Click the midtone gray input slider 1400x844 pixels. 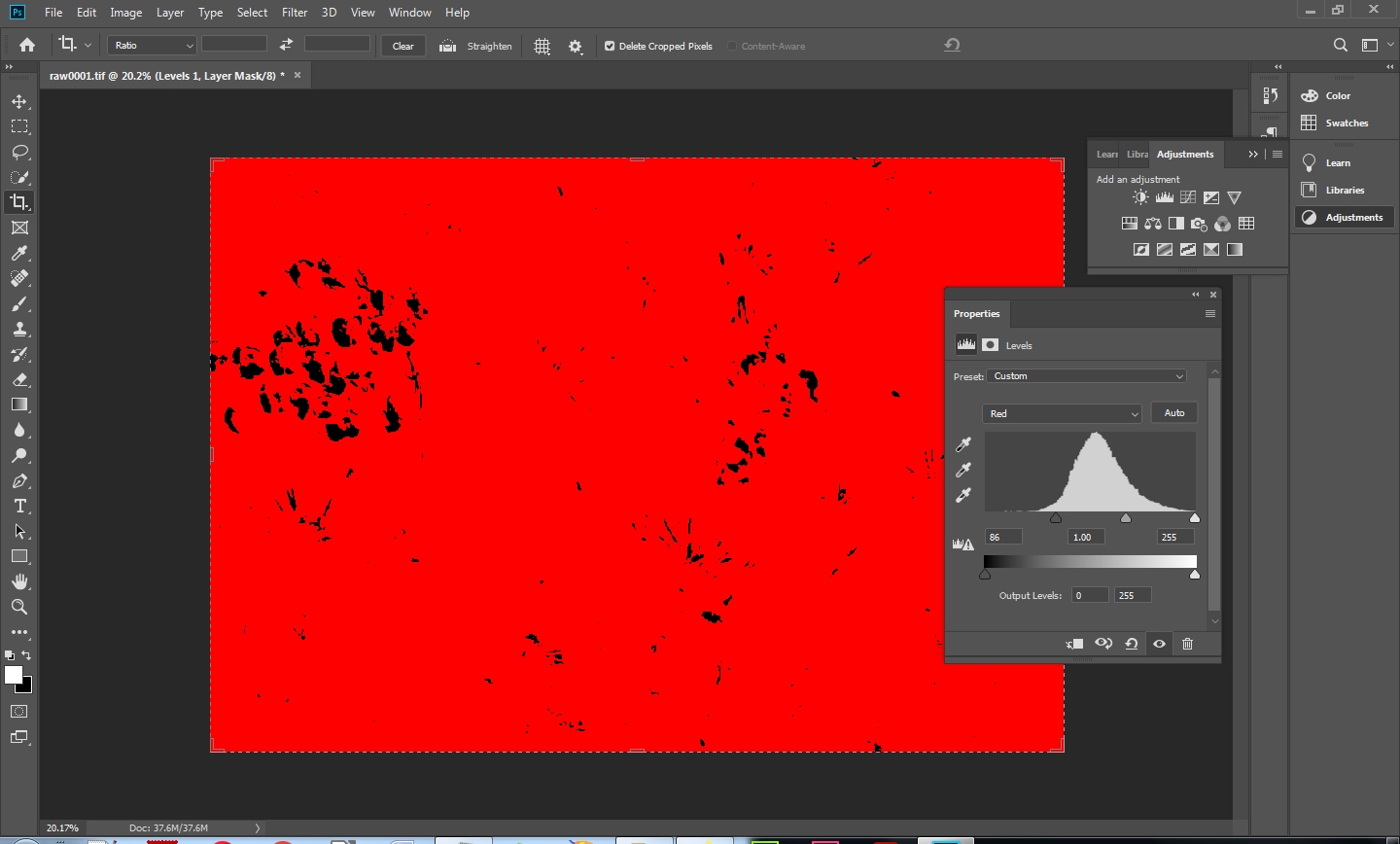coord(1126,518)
